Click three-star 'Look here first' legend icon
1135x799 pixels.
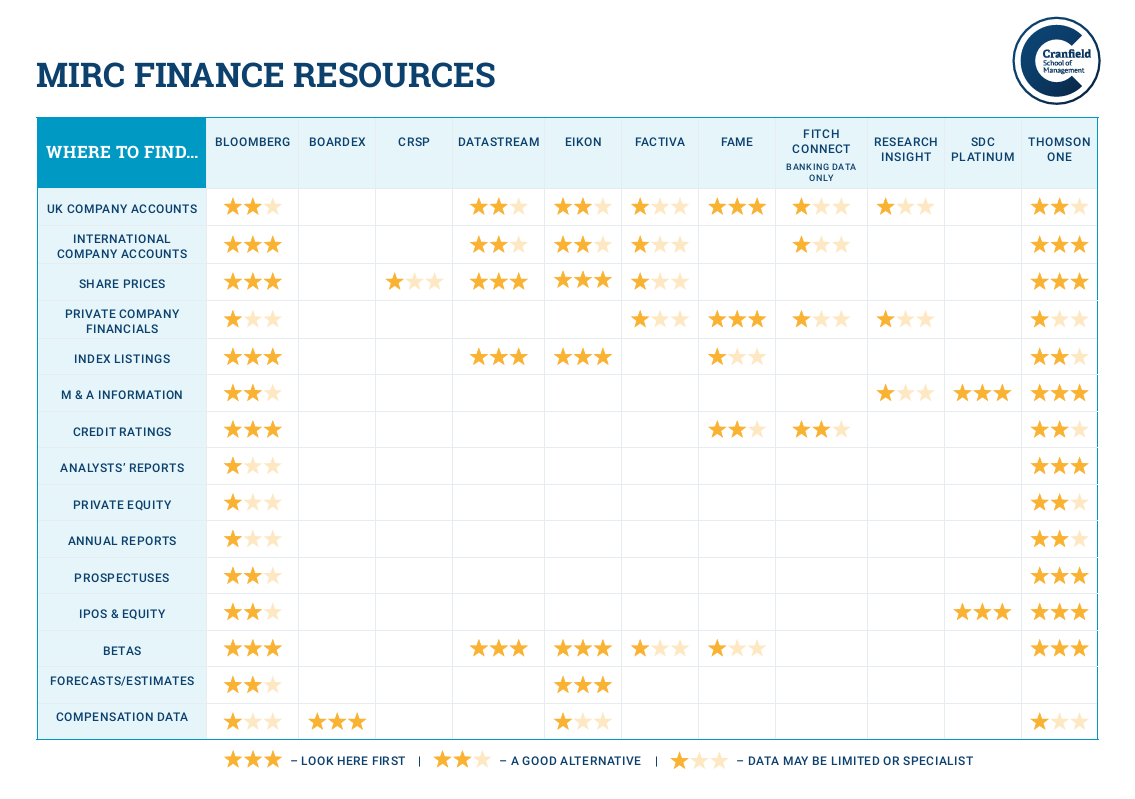coord(253,761)
